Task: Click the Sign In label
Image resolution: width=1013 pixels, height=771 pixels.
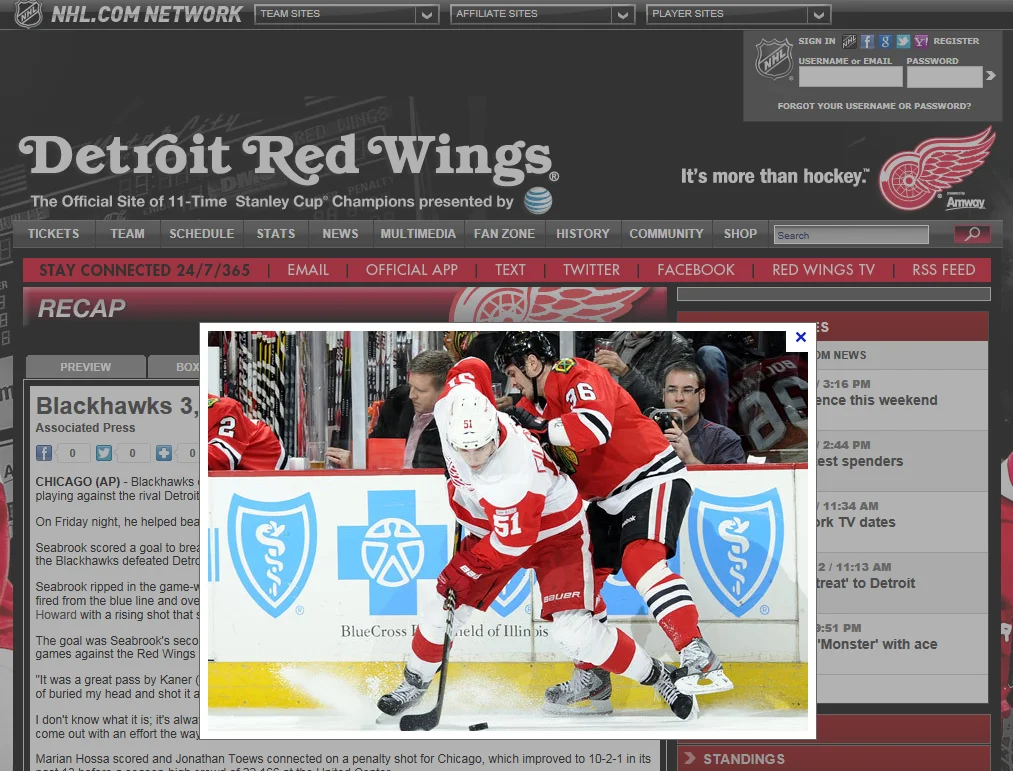Action: [817, 41]
